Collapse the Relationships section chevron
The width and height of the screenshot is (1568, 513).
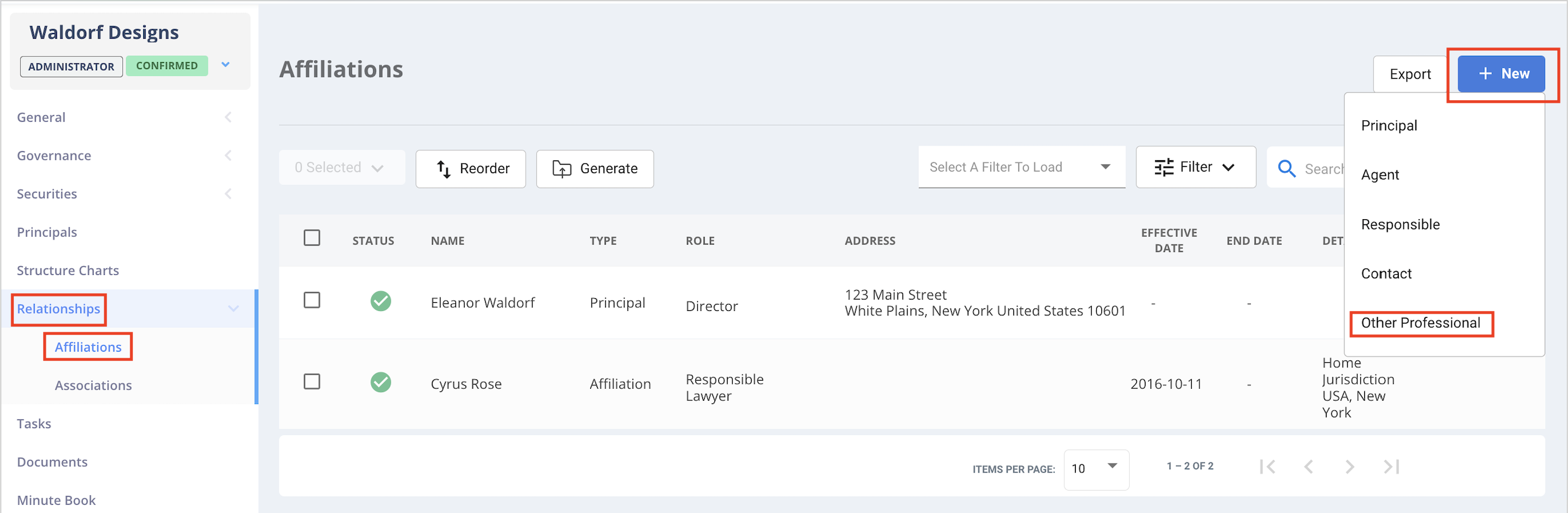click(x=233, y=309)
